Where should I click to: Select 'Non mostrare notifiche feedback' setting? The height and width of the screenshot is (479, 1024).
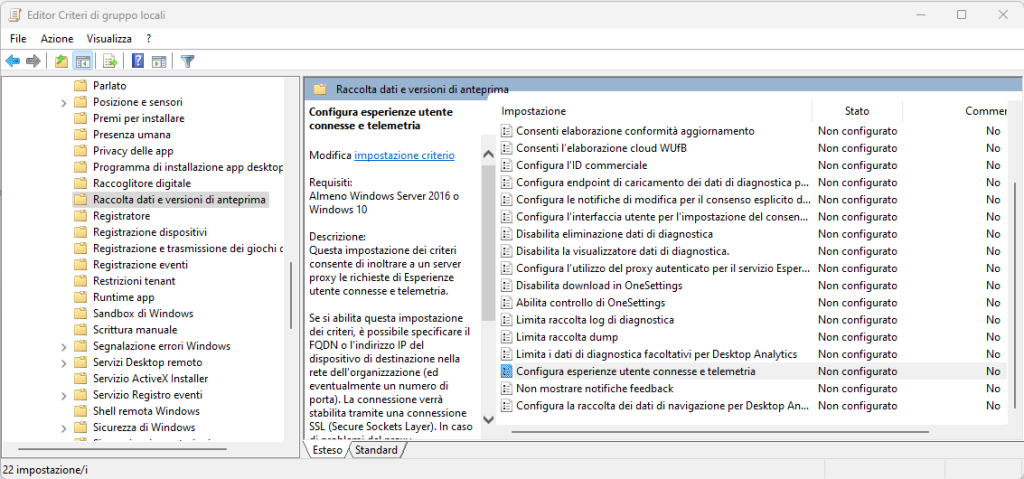pos(594,388)
